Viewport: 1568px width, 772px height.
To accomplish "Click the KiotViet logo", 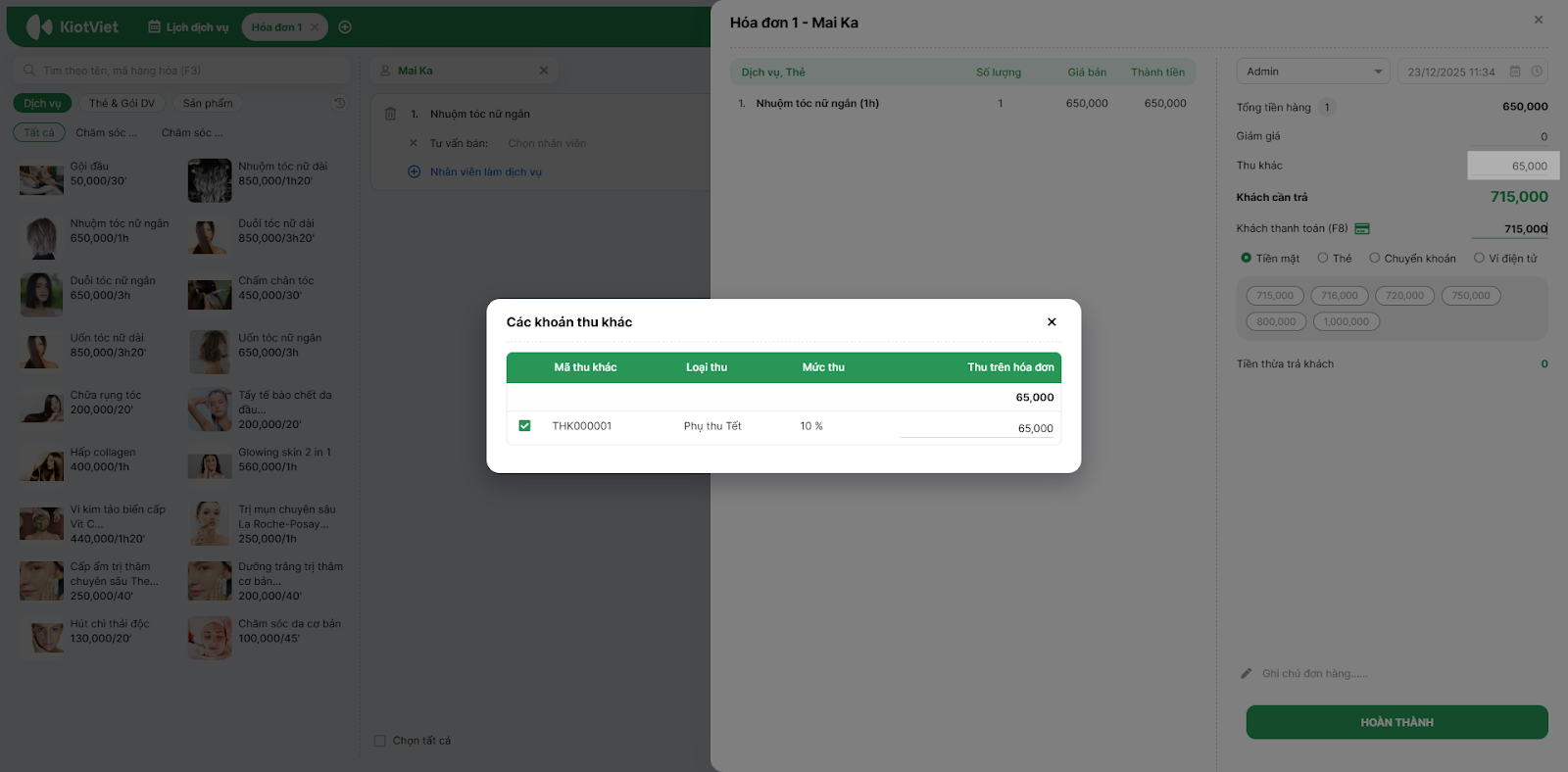I will click(x=73, y=27).
